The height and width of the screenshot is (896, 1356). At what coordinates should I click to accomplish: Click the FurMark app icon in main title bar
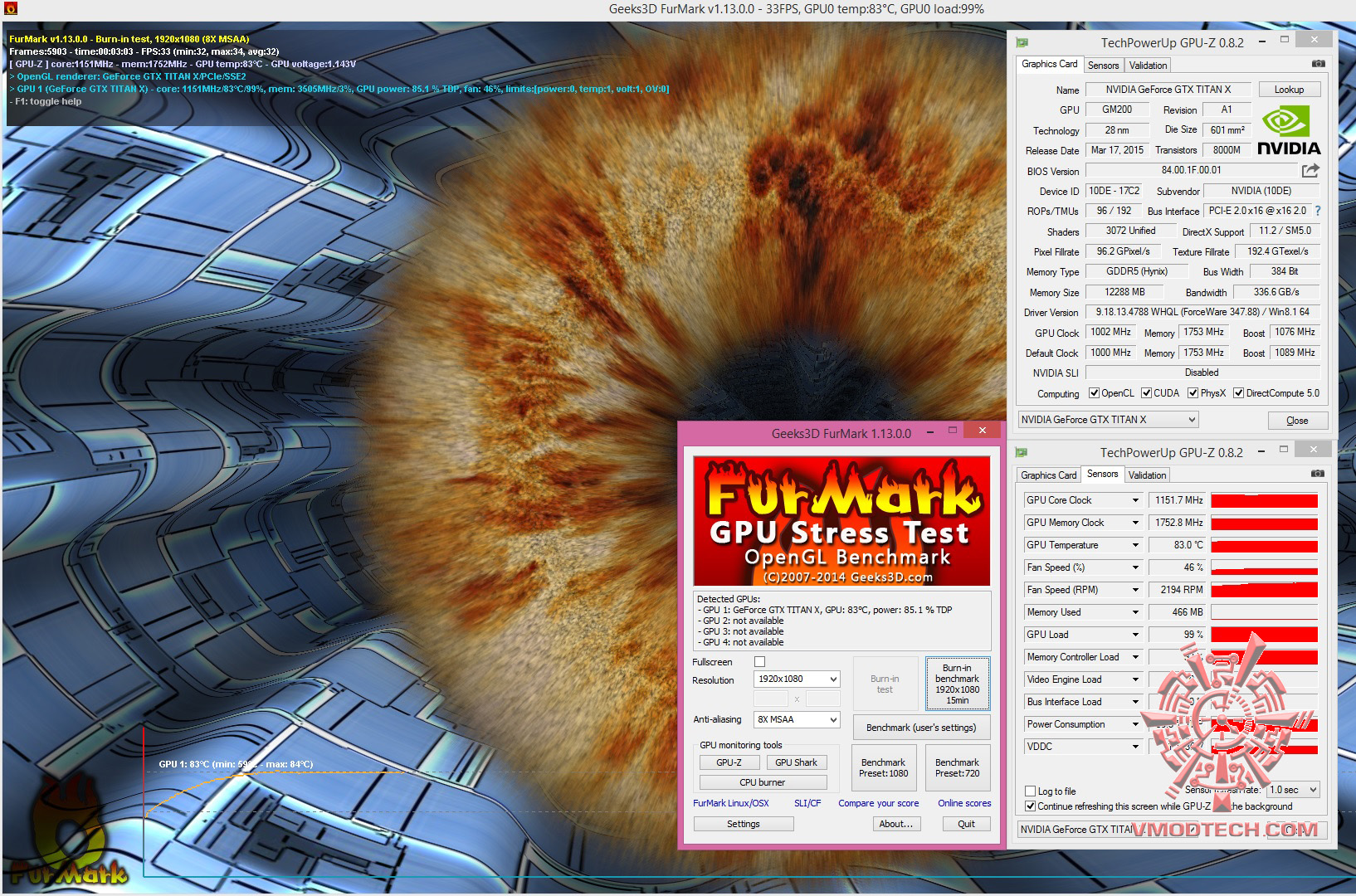11,9
